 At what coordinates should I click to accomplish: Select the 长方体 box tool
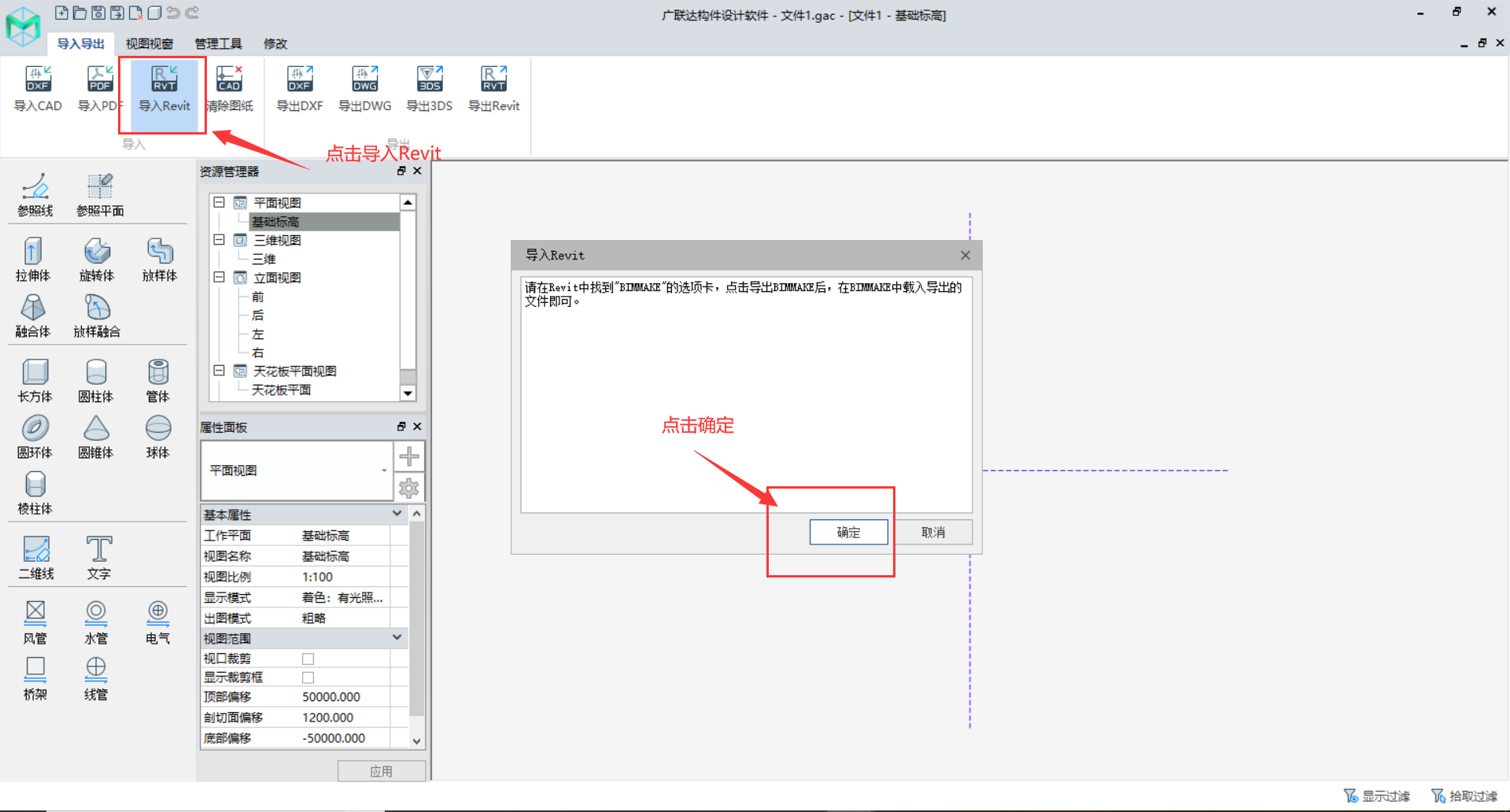35,381
